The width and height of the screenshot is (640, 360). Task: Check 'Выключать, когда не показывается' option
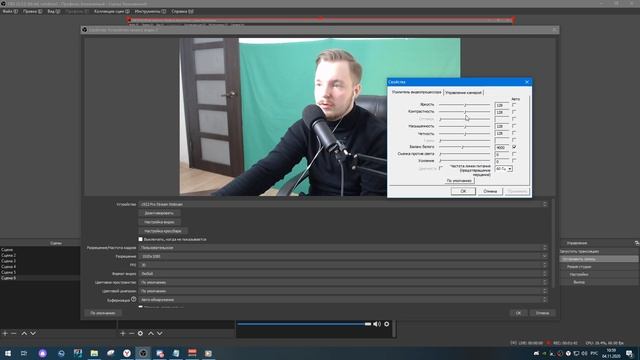pos(140,239)
